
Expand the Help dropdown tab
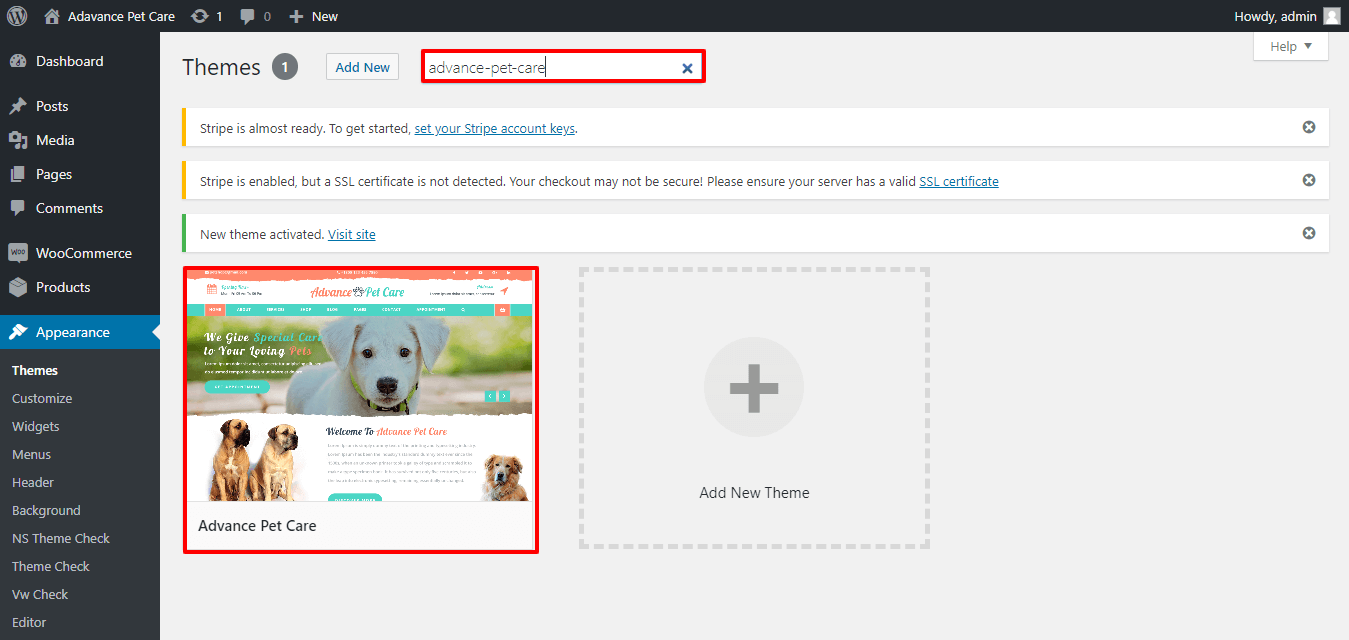point(1291,46)
